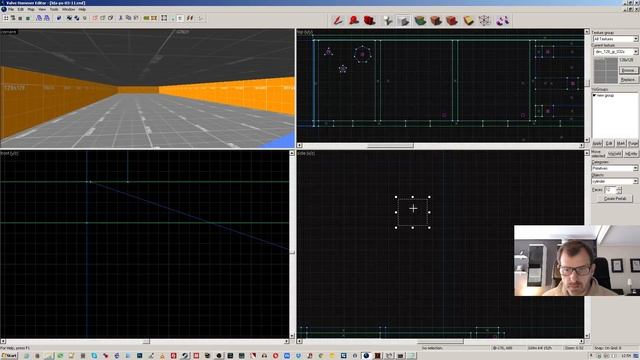Select the Clipping tool wireframe icon
The height and width of the screenshot is (360, 640).
(484, 20)
